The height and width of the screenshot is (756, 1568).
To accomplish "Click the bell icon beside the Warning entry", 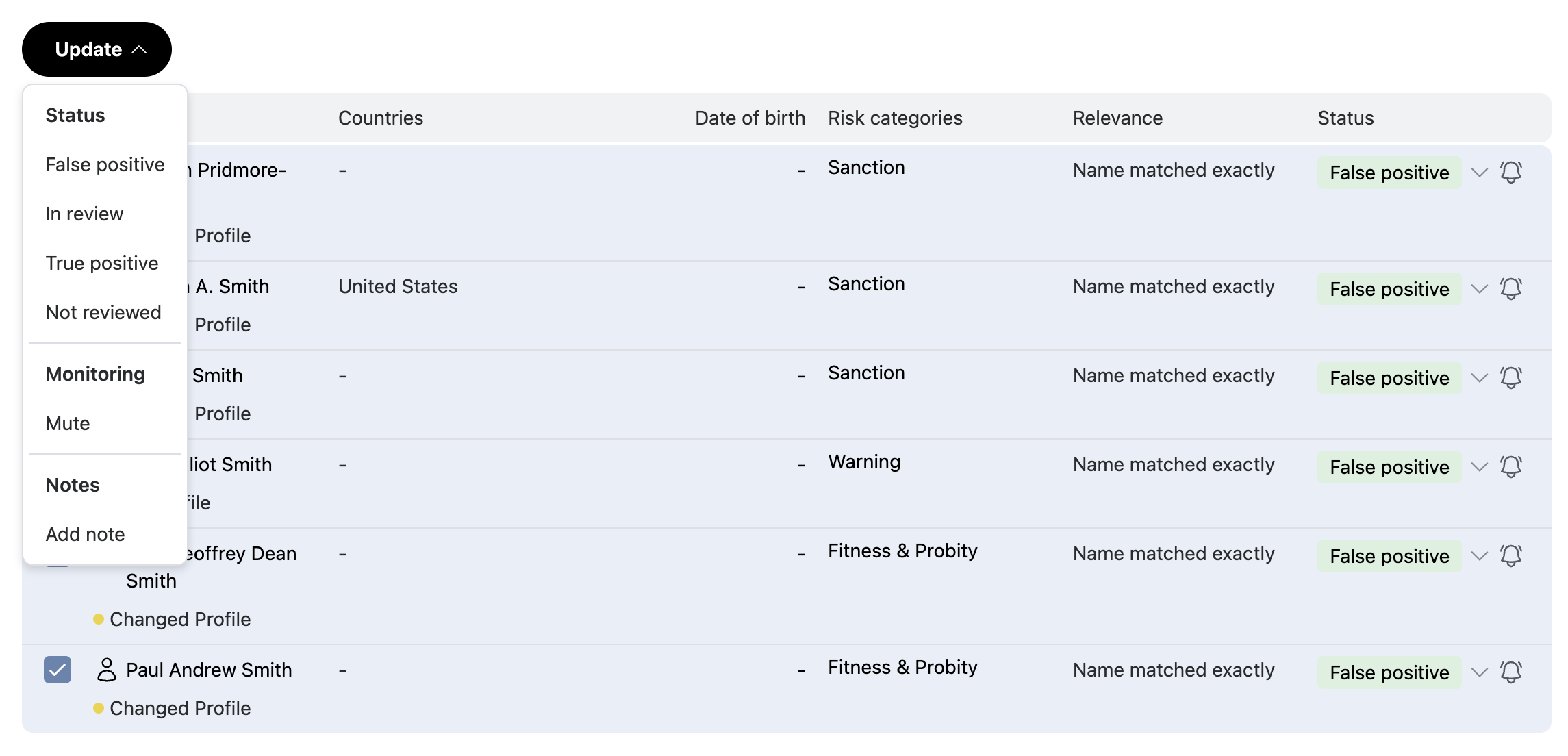I will click(x=1512, y=467).
